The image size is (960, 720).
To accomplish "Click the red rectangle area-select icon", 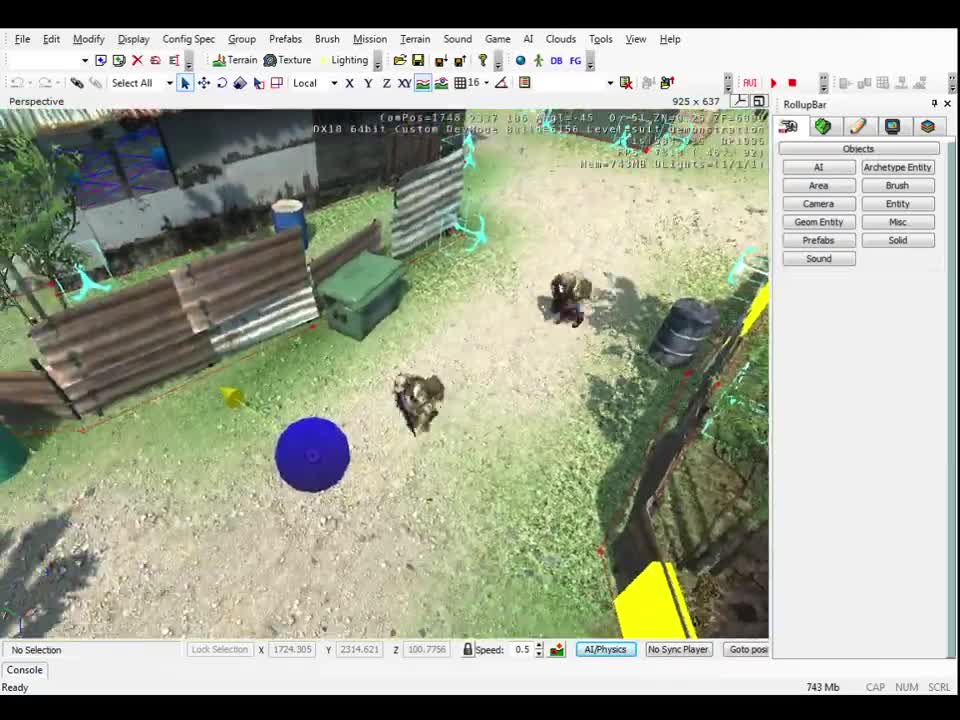I will [x=277, y=83].
